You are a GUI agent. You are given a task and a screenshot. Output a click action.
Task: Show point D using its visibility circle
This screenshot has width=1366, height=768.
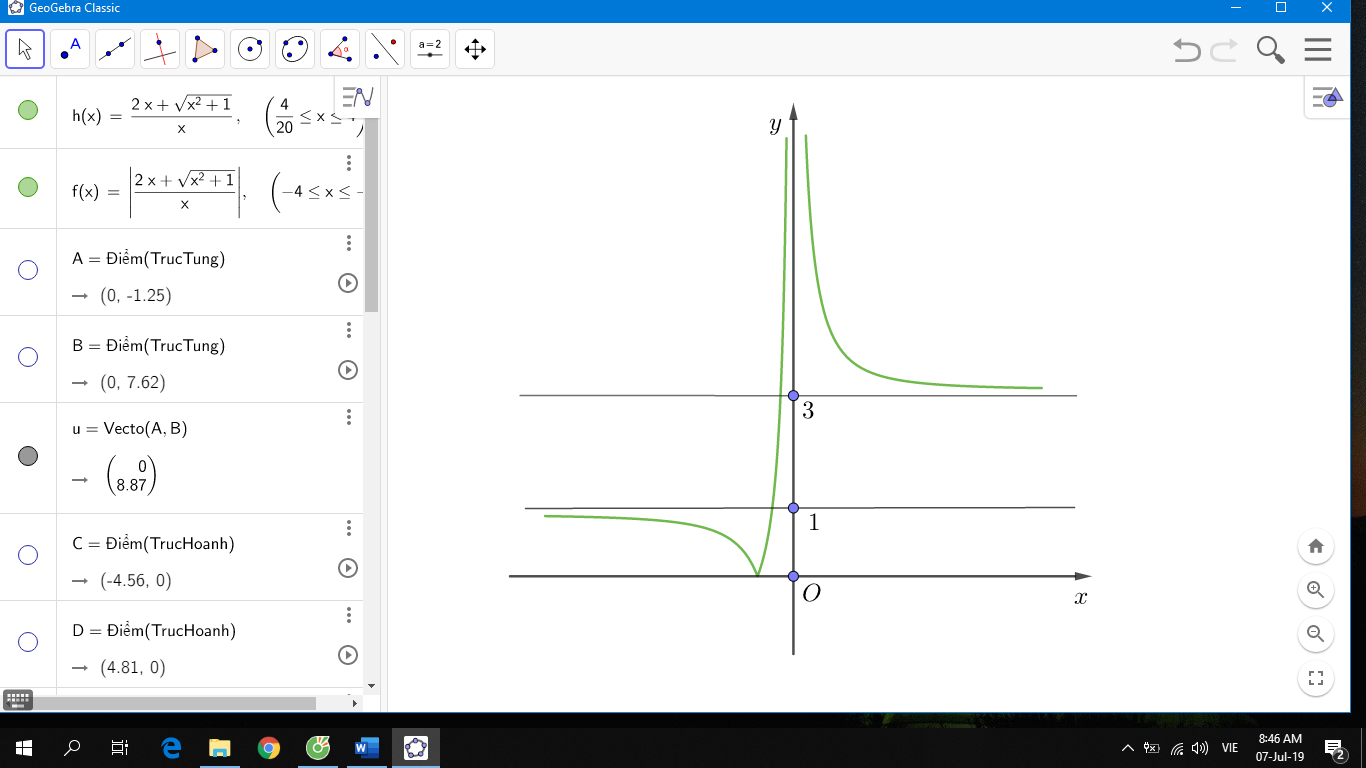28,642
